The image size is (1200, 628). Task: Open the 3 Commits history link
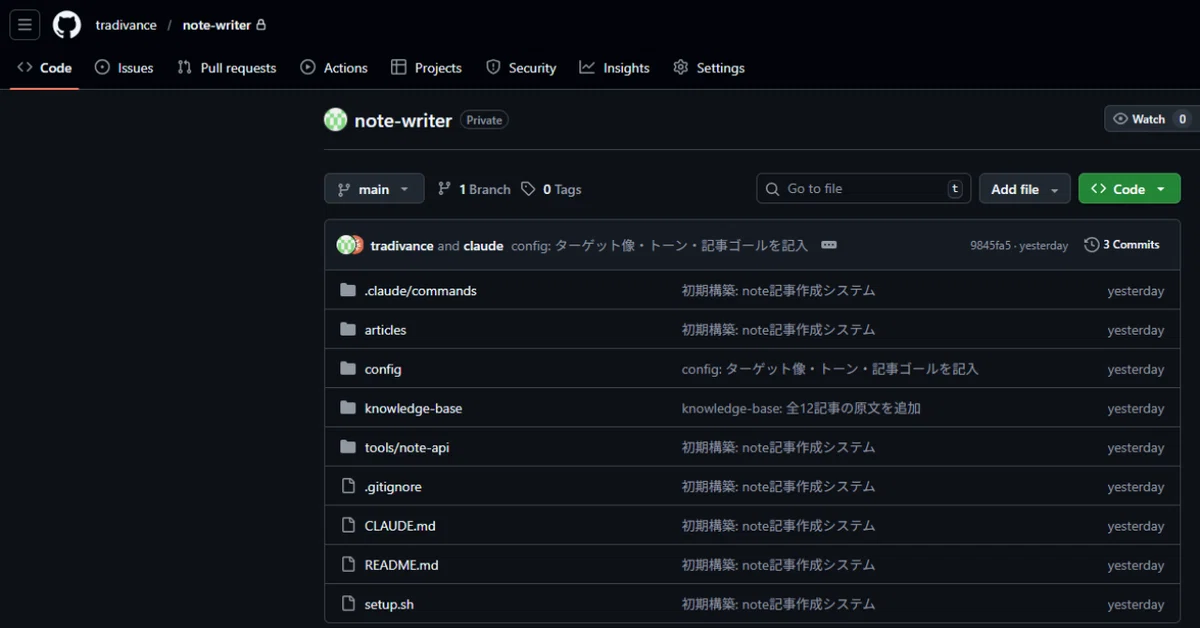pos(1122,245)
